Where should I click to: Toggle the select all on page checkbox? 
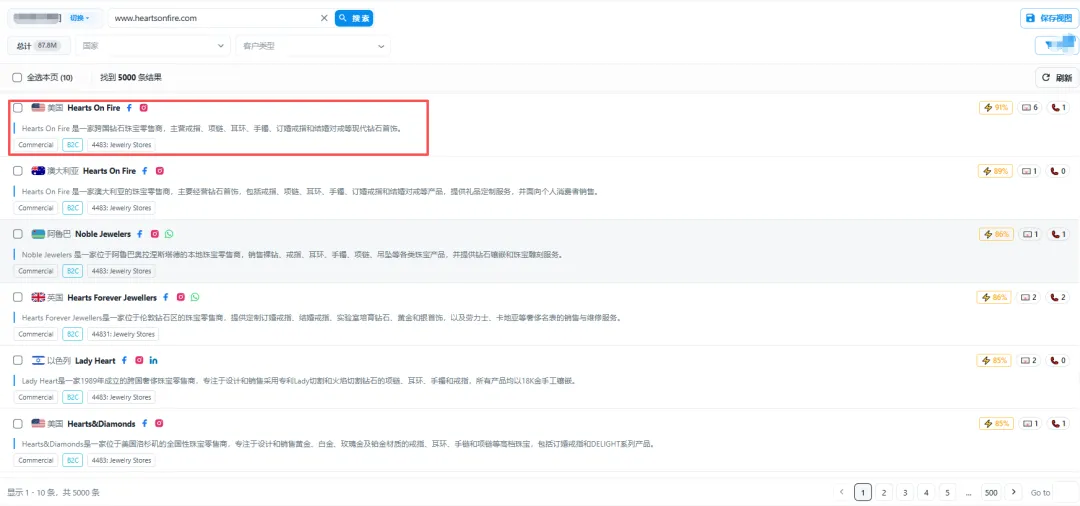tap(17, 78)
